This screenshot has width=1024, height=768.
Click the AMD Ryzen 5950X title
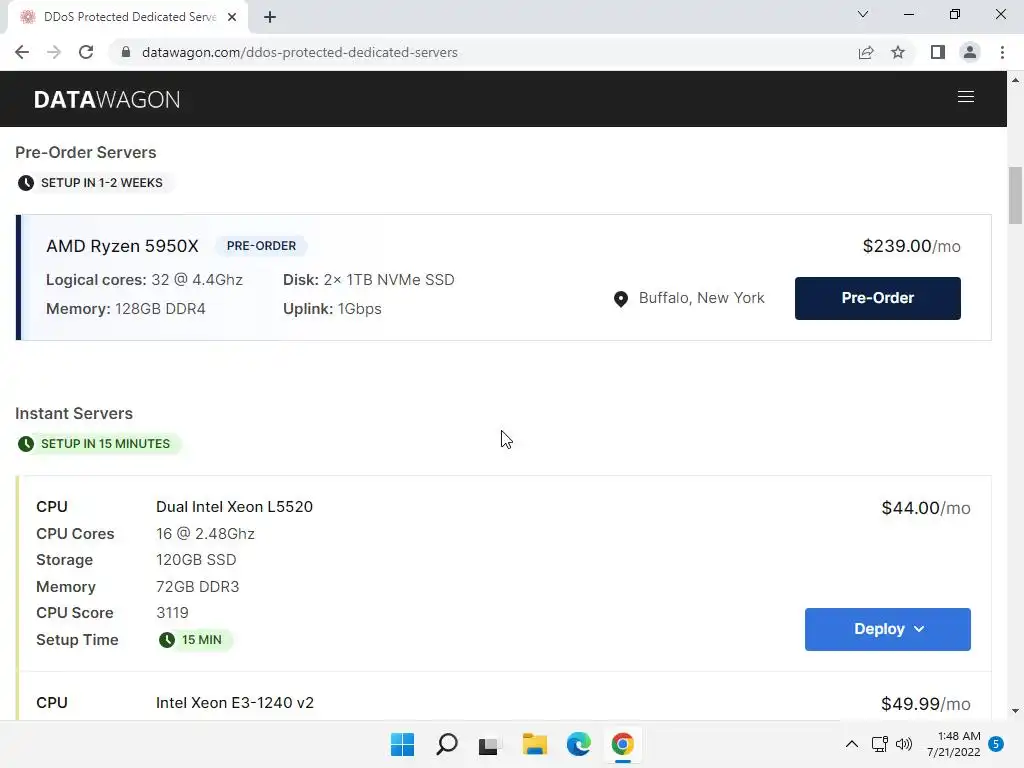122,246
